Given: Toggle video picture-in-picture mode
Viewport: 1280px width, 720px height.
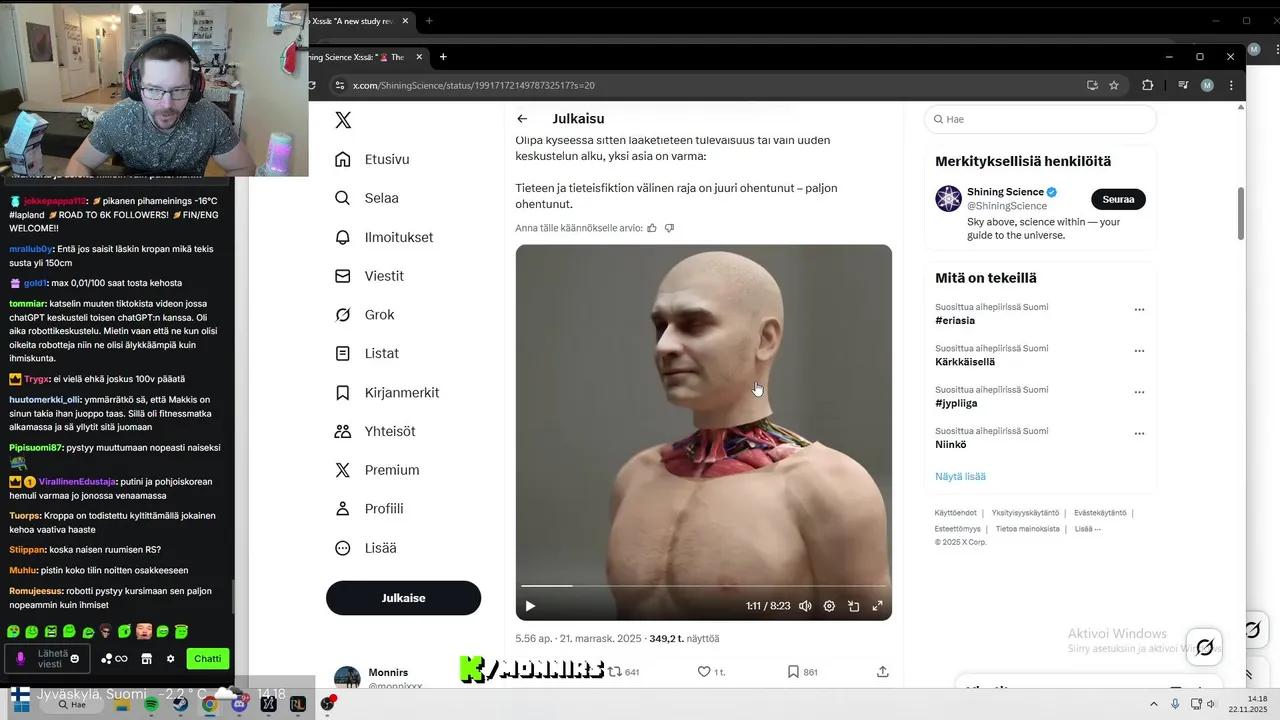Looking at the screenshot, I should [x=853, y=606].
